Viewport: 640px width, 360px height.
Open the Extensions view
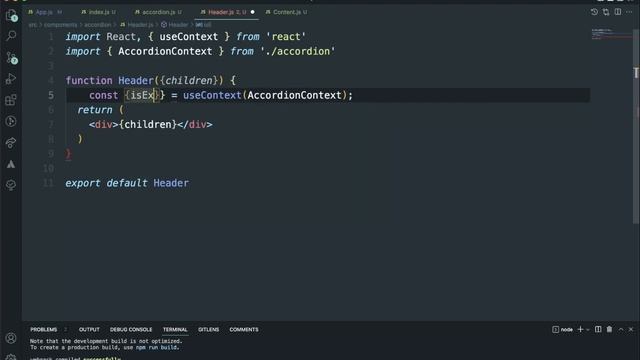pos(11,100)
